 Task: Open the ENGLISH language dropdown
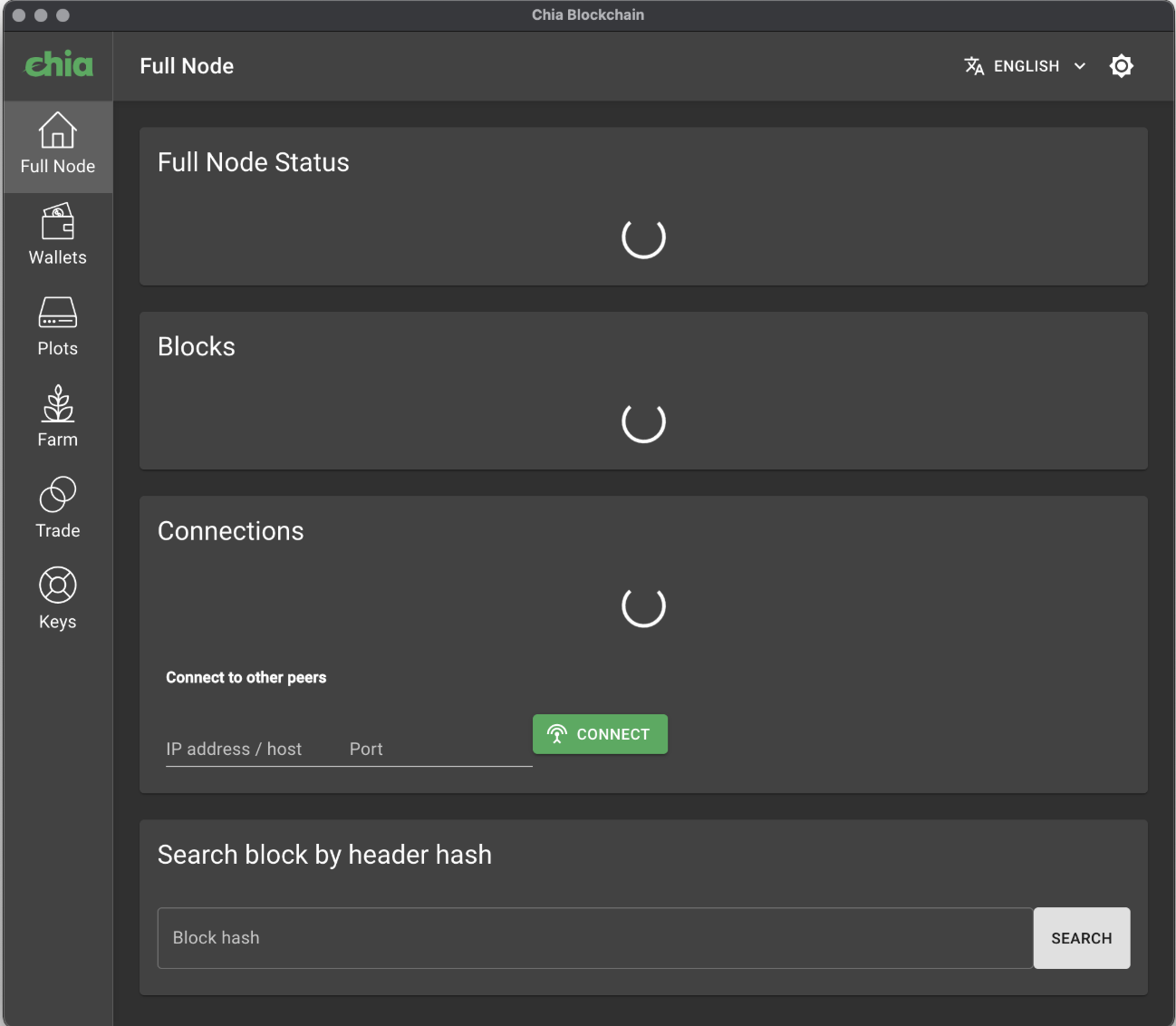[x=1026, y=66]
